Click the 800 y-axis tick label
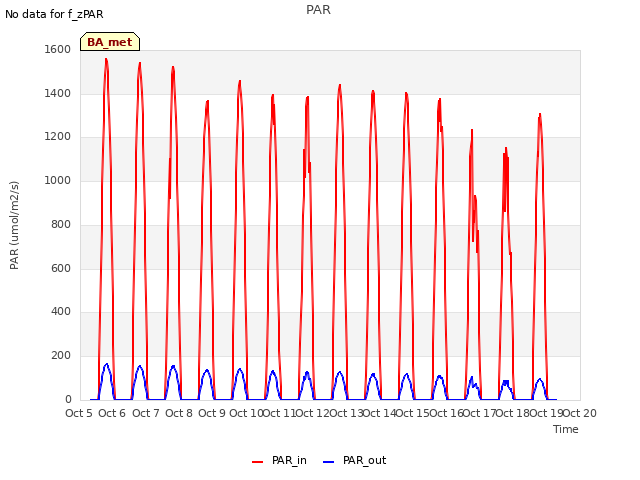 pyautogui.click(x=61, y=224)
